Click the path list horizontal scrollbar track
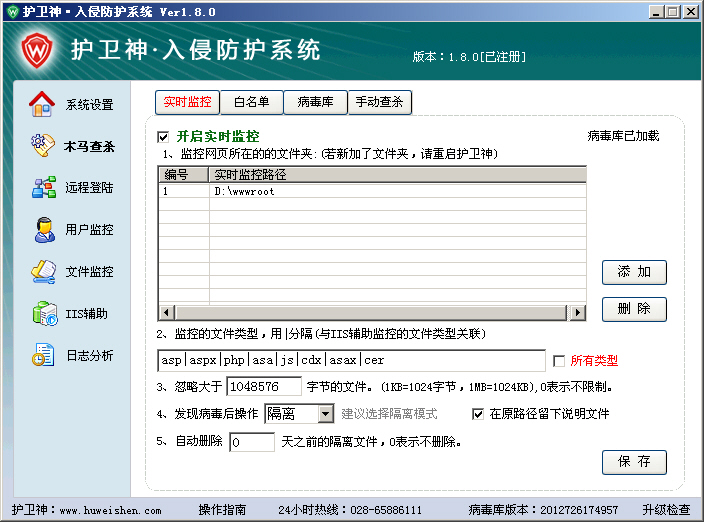704x522 pixels. [x=370, y=312]
